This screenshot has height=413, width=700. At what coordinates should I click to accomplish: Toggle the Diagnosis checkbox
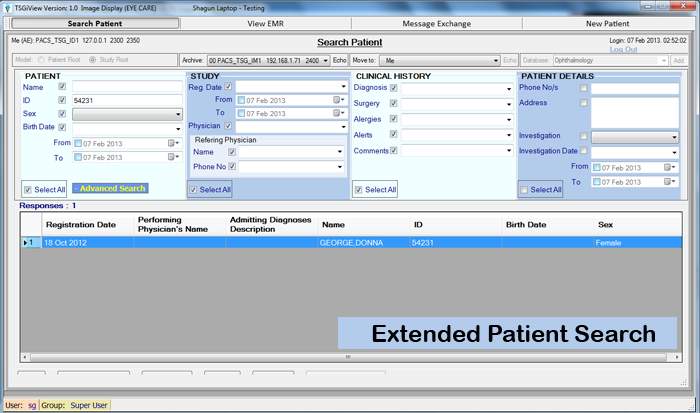click(x=393, y=88)
